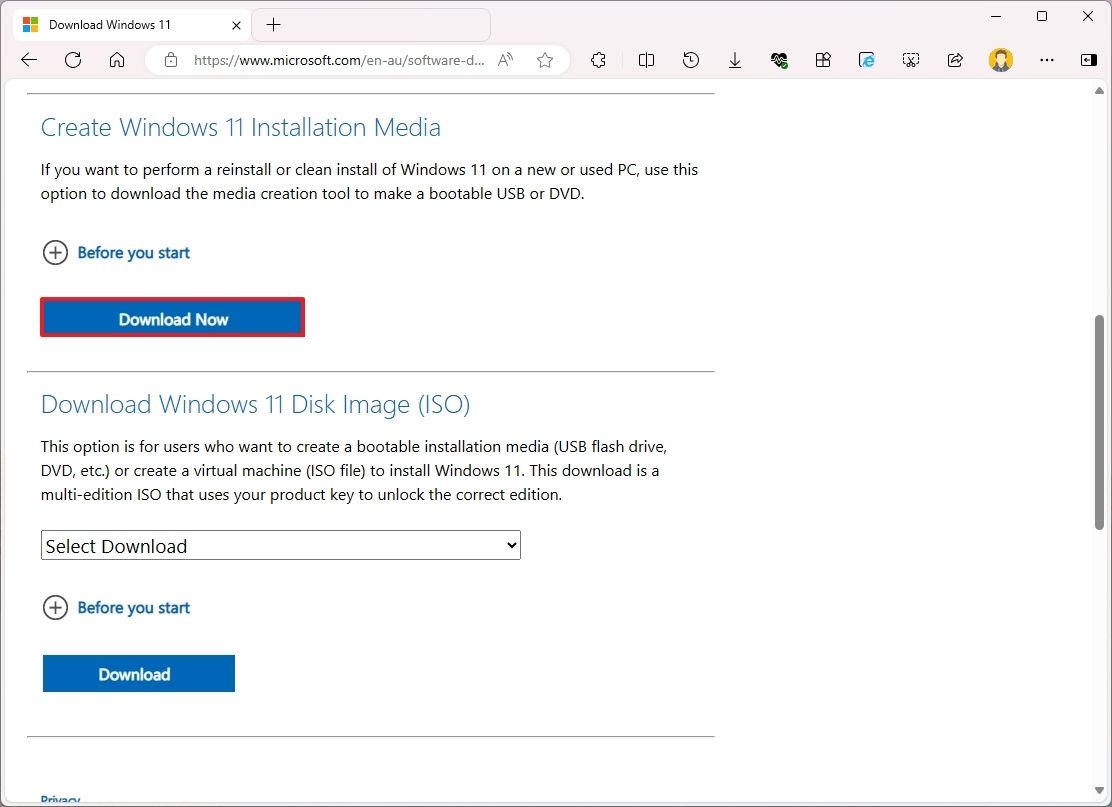Image resolution: width=1112 pixels, height=807 pixels.
Task: Favorite the page with the star icon
Action: [x=545, y=60]
